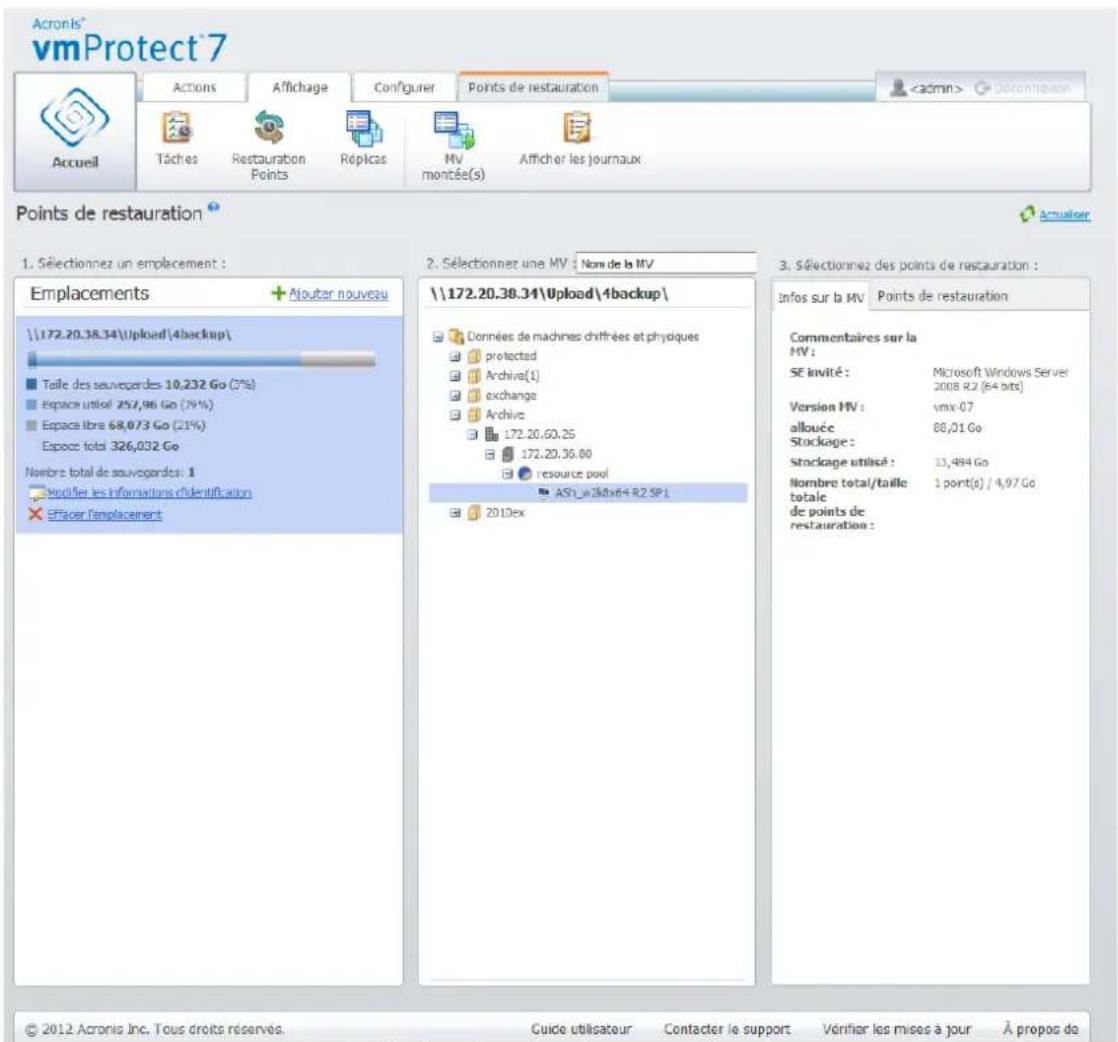
Task: Select the Points de restauration ribbon tab
Action: click(533, 87)
